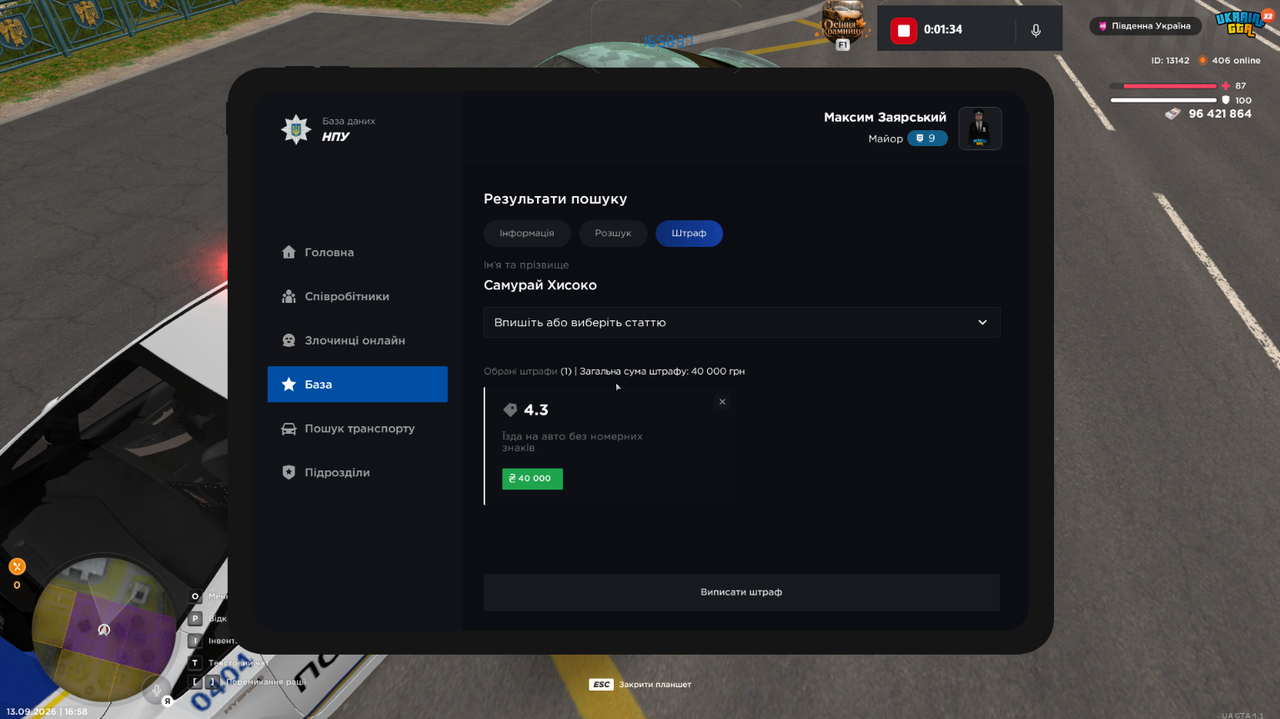Click the Південна Україна server badge
Image resolution: width=1280 pixels, height=719 pixels.
tap(1146, 26)
